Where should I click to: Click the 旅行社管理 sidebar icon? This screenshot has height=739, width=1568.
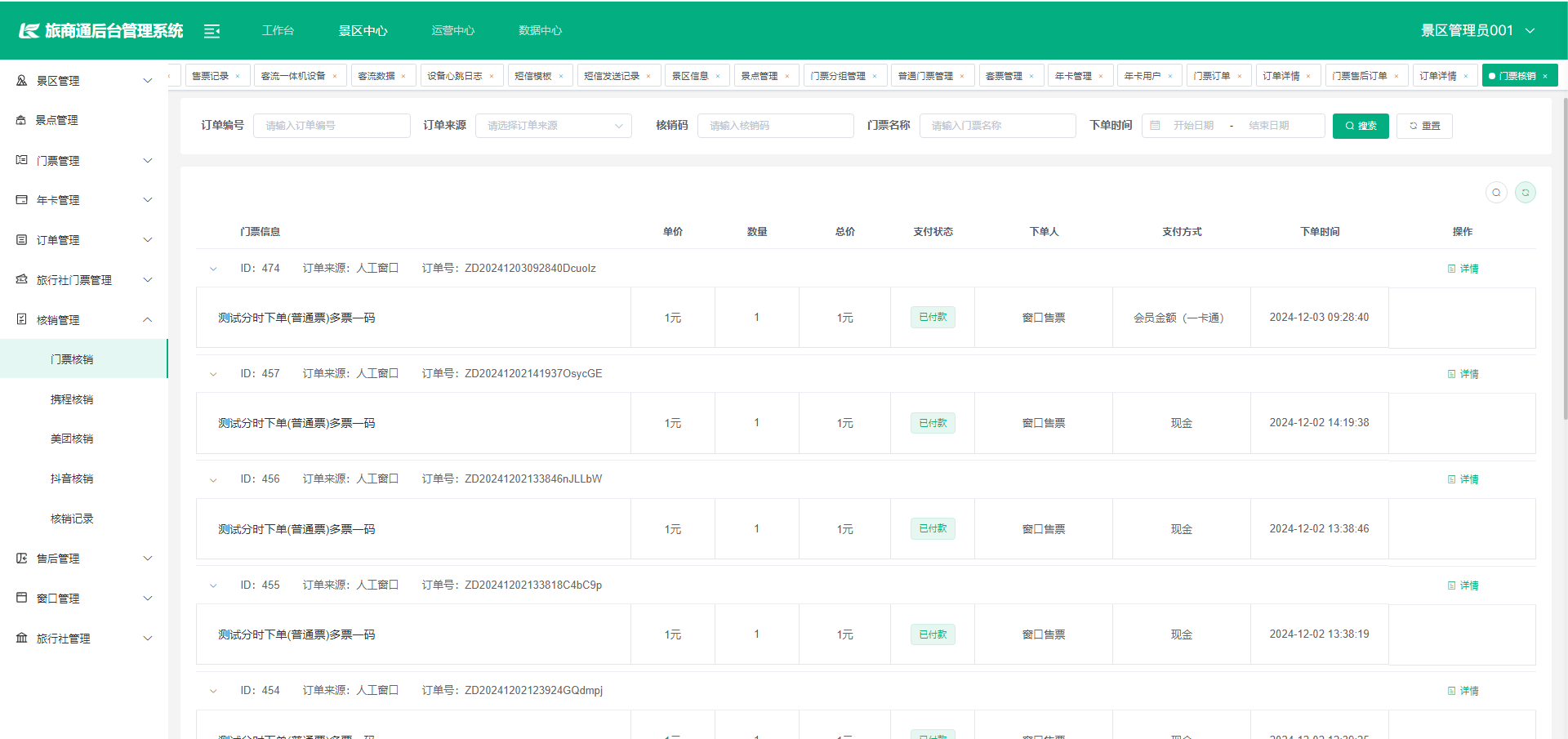click(22, 639)
